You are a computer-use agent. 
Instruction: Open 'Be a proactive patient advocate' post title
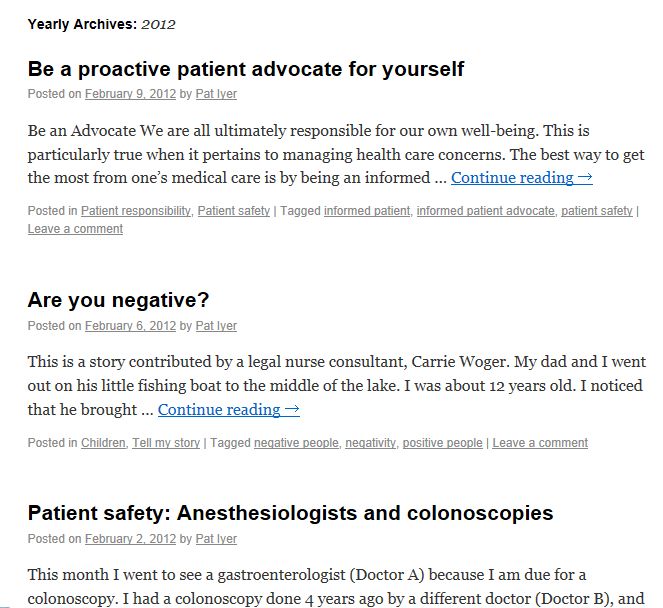[246, 69]
